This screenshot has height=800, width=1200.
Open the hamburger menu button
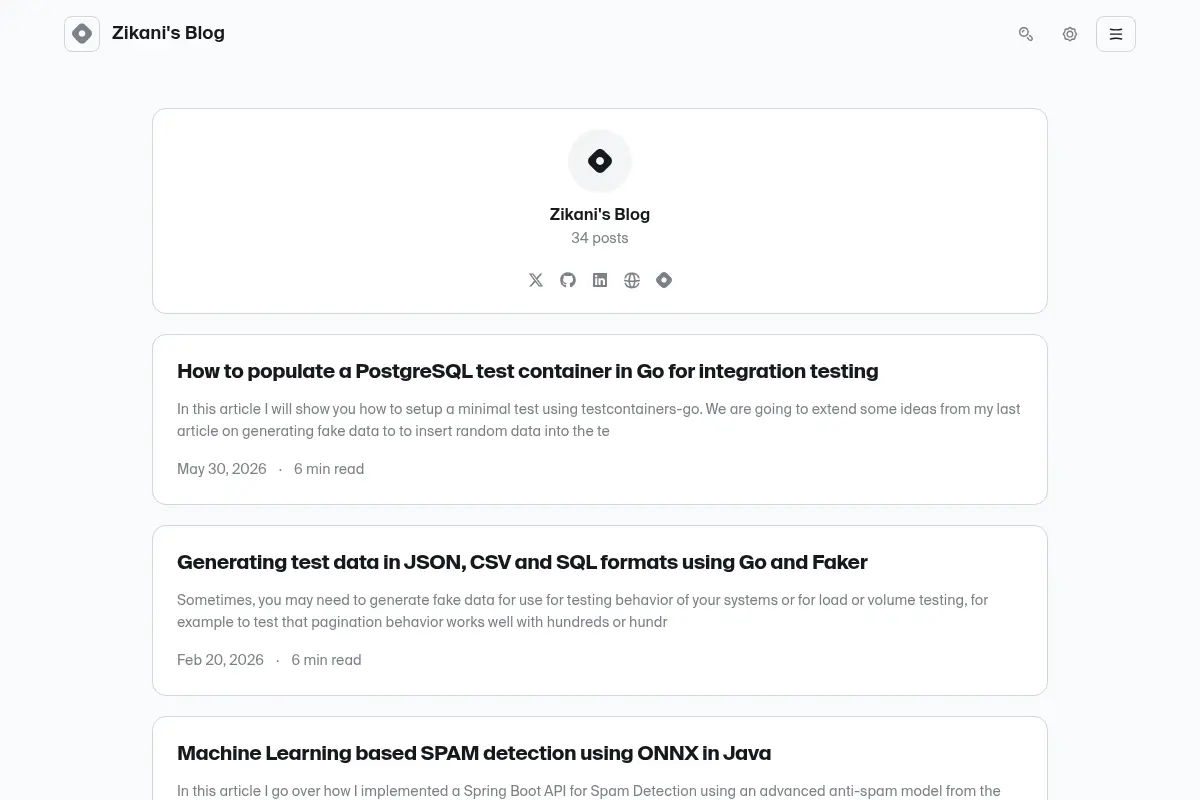click(x=1116, y=34)
